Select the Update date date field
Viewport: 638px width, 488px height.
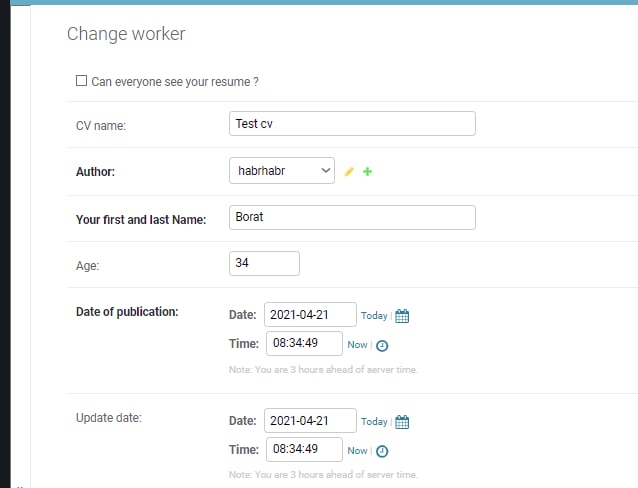pos(310,420)
